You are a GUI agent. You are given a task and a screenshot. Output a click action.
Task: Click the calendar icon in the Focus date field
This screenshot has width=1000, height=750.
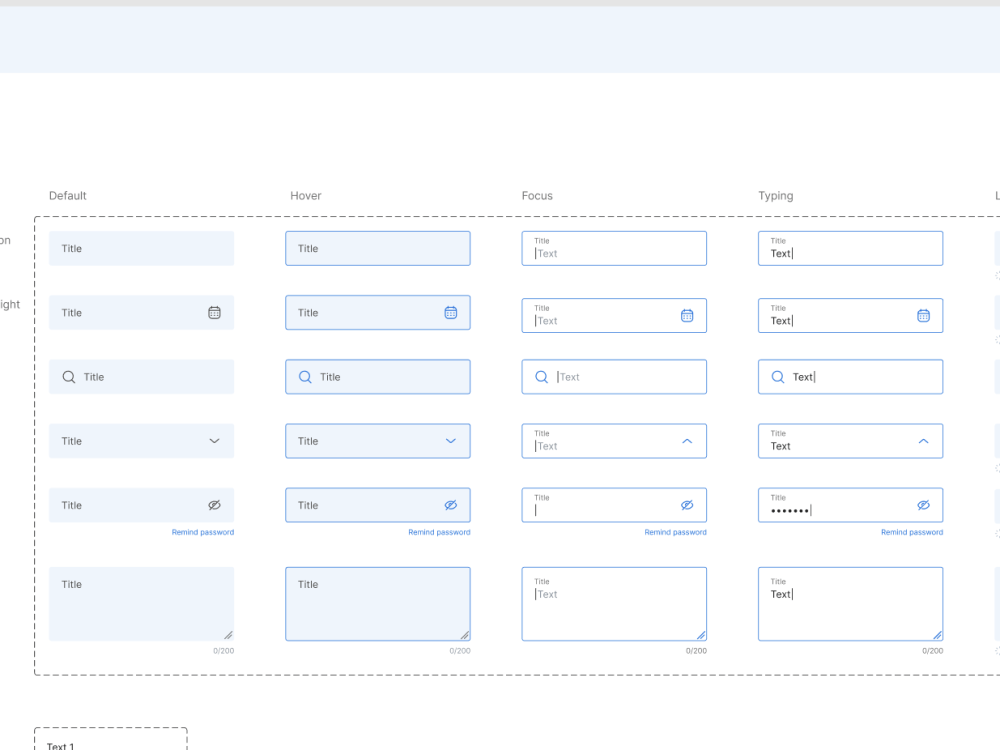pyautogui.click(x=687, y=315)
